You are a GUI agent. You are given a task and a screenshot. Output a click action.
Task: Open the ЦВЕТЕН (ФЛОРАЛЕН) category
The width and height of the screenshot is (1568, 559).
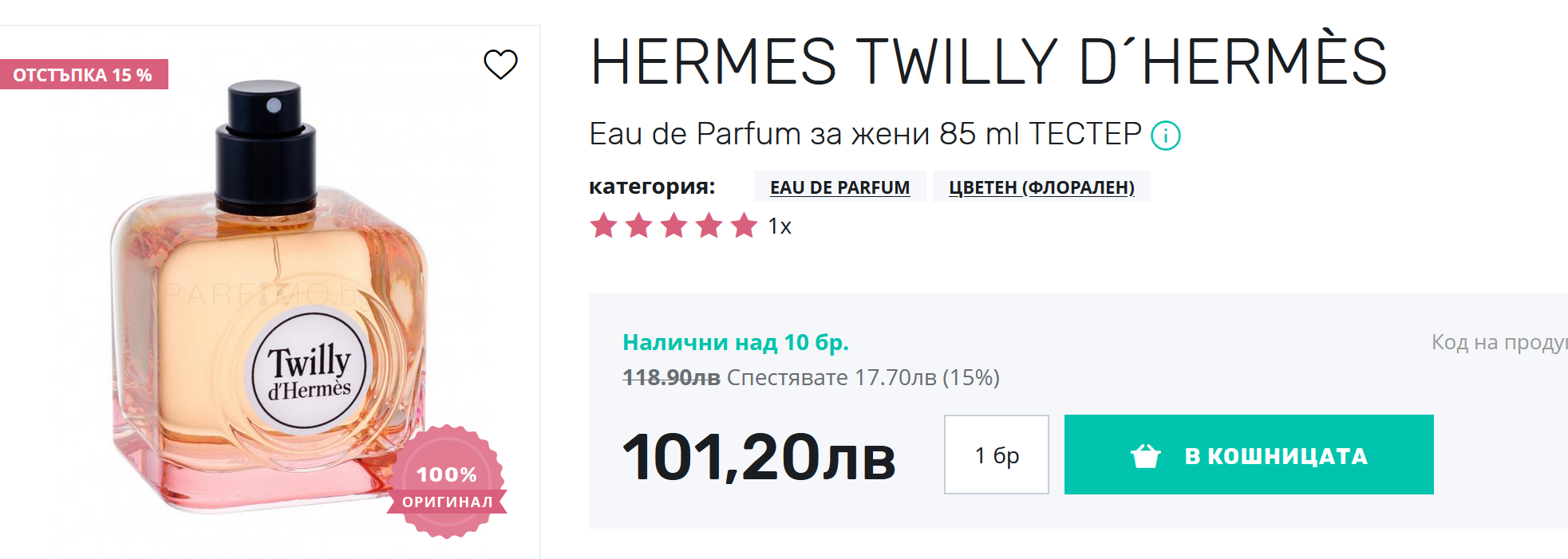[1041, 187]
